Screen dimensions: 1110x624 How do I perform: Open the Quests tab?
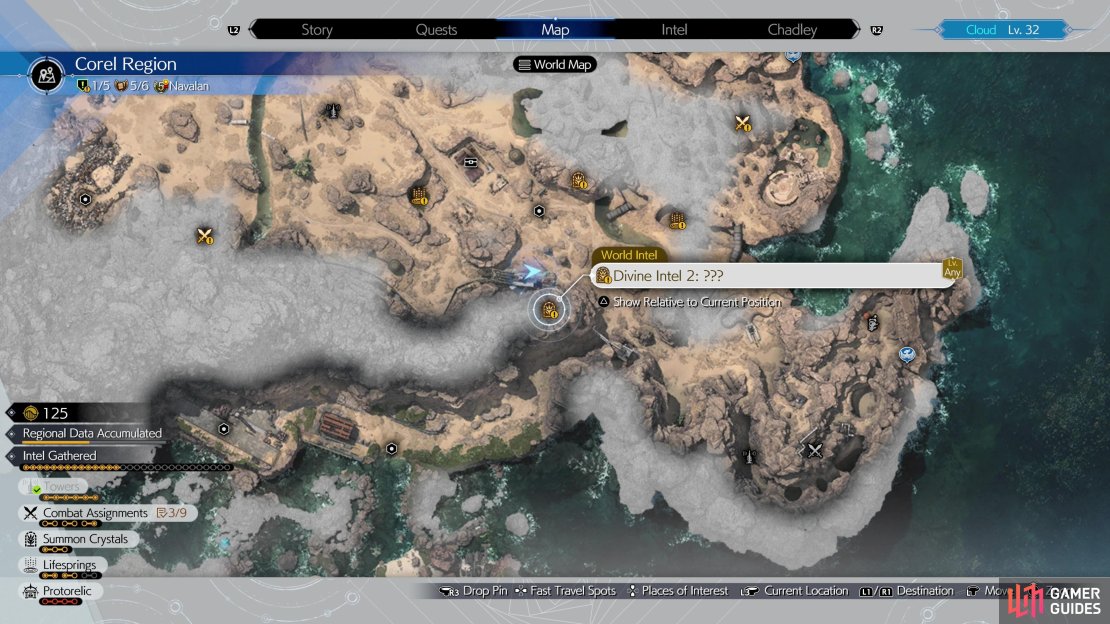(x=436, y=30)
